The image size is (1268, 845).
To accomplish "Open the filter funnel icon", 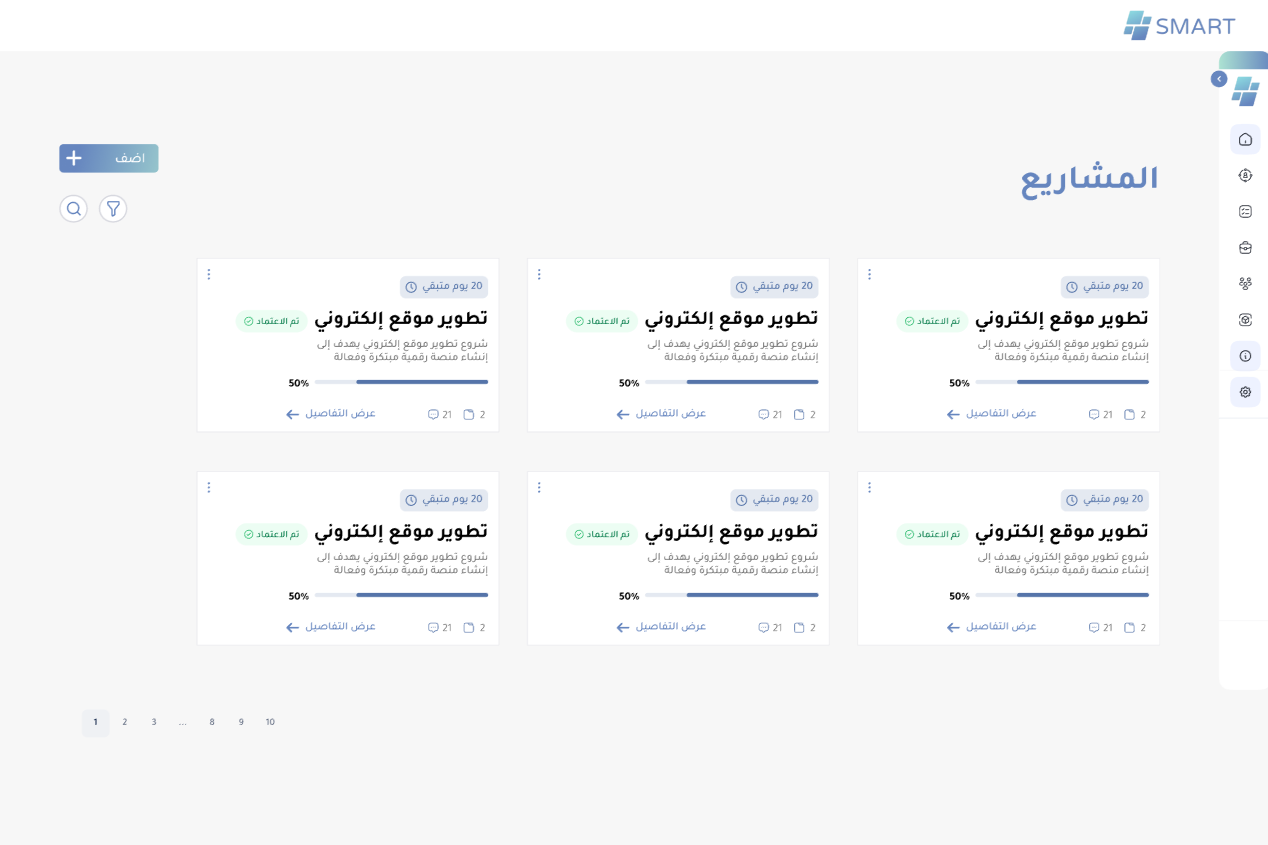I will click(x=112, y=209).
